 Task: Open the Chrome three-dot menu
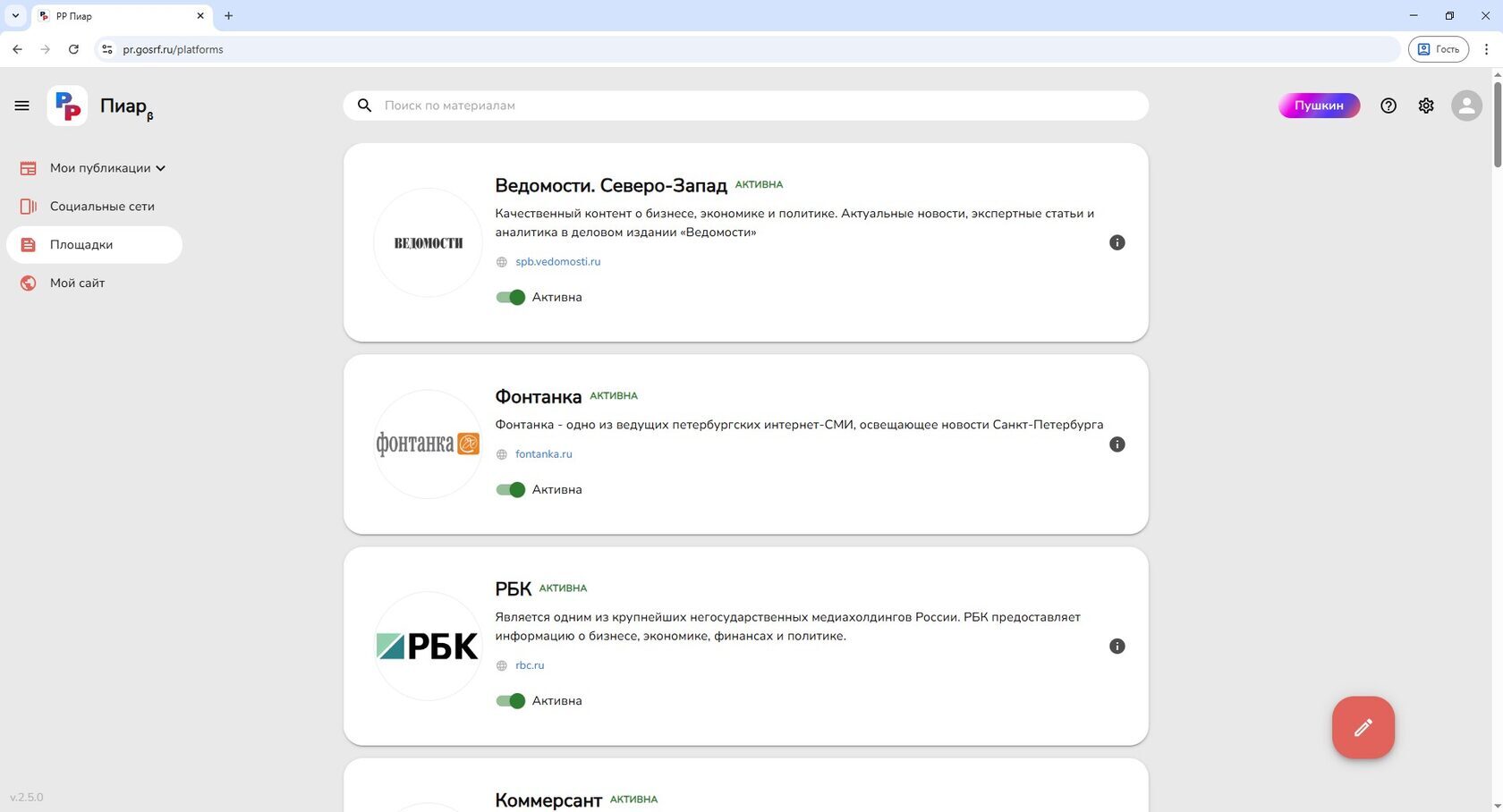click(1486, 49)
